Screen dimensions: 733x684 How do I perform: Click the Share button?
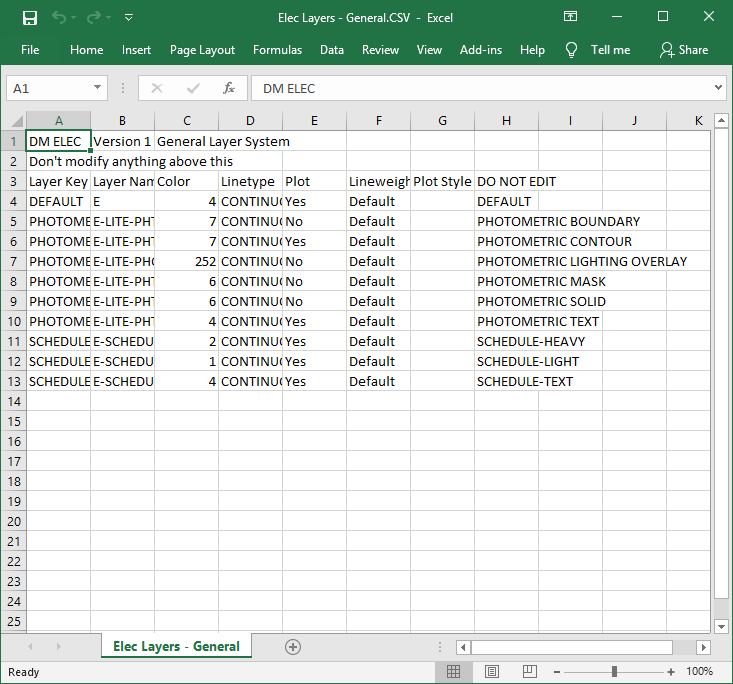[684, 50]
